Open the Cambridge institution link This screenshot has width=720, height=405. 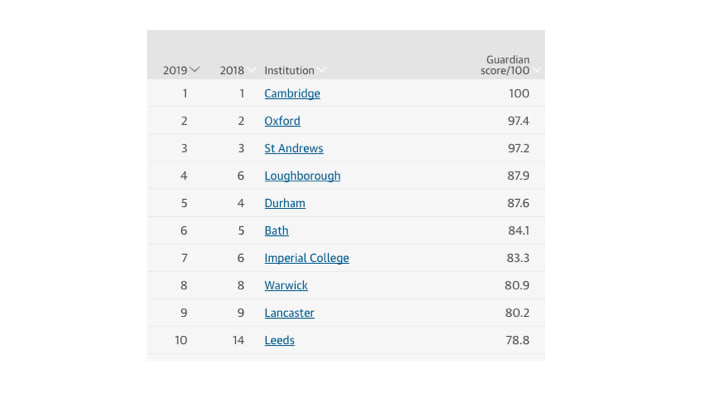pos(292,94)
